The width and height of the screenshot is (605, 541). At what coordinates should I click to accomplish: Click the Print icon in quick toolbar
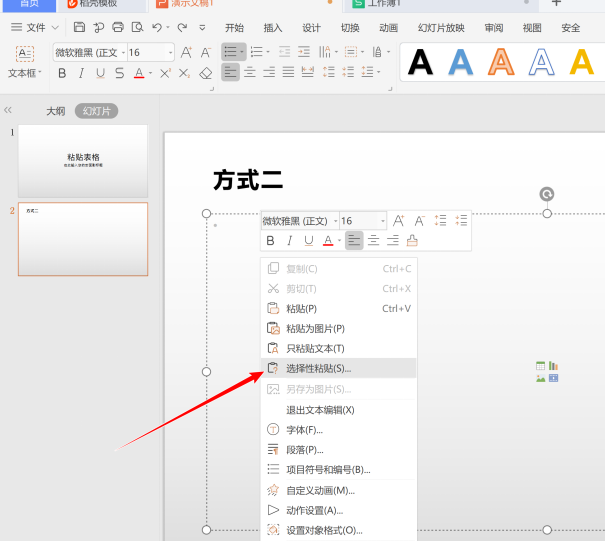point(118,27)
